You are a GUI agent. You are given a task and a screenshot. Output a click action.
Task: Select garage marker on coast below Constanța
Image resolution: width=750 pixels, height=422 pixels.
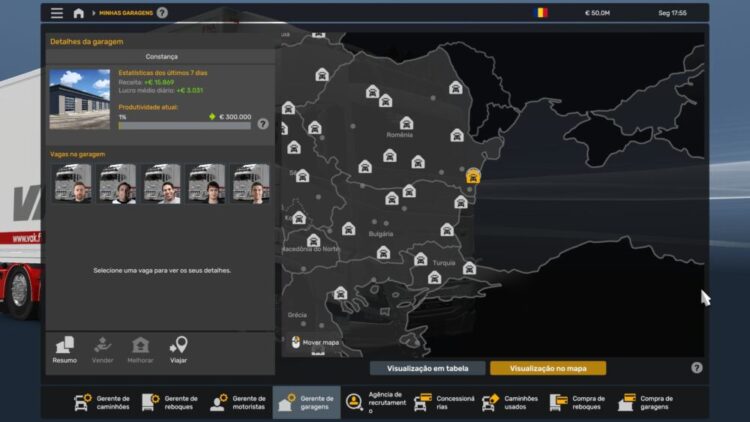(x=461, y=202)
